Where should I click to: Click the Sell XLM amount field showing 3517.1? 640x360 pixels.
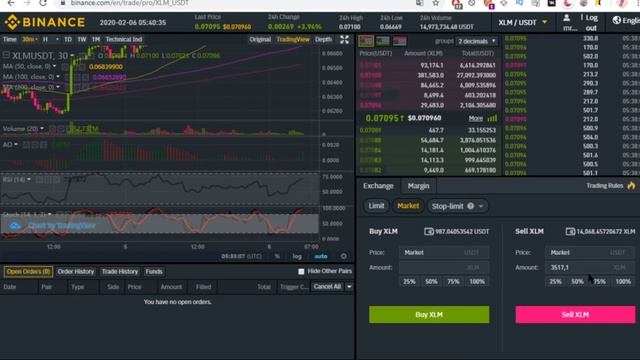(589, 267)
